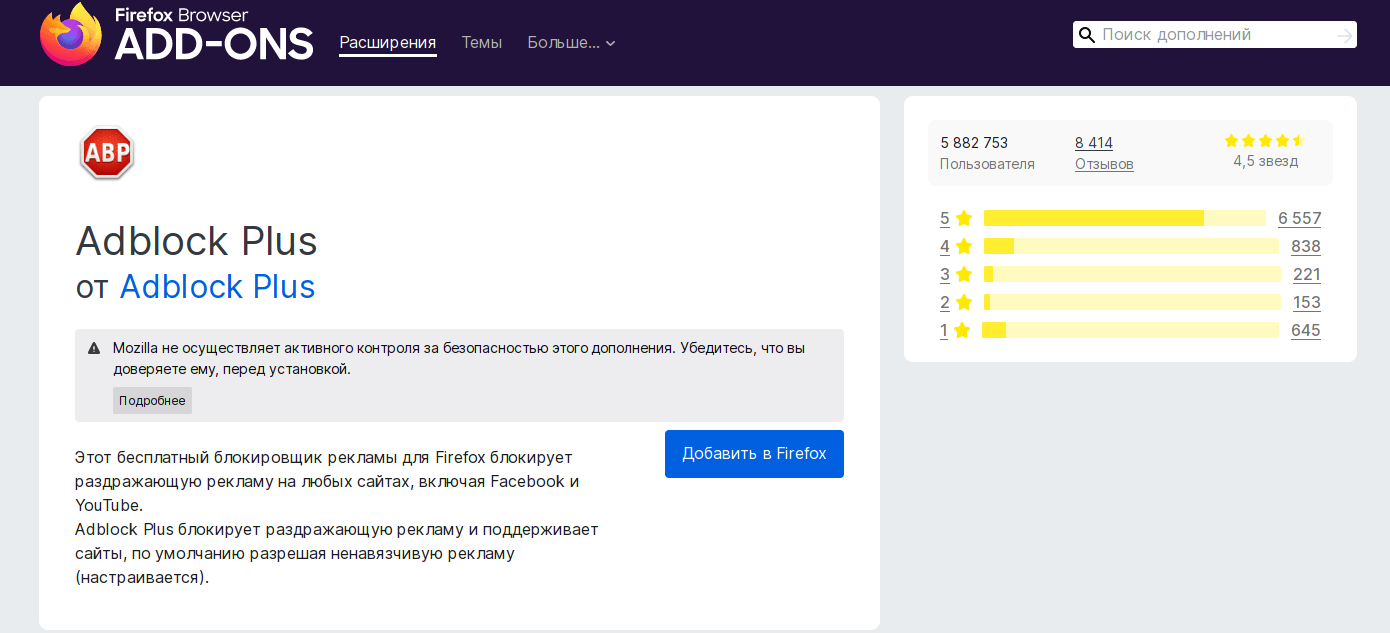Click the Подробнее button
The height and width of the screenshot is (633, 1390).
[152, 400]
